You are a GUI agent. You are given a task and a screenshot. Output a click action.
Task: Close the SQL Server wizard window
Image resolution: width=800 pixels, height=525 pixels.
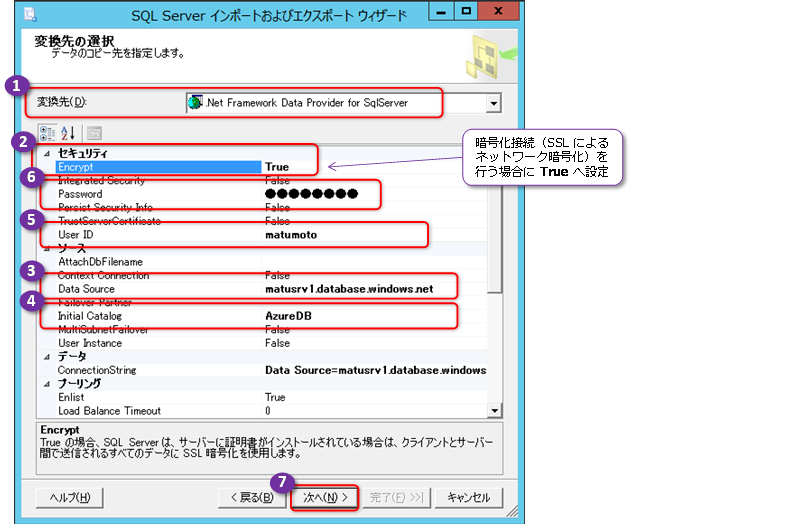499,10
